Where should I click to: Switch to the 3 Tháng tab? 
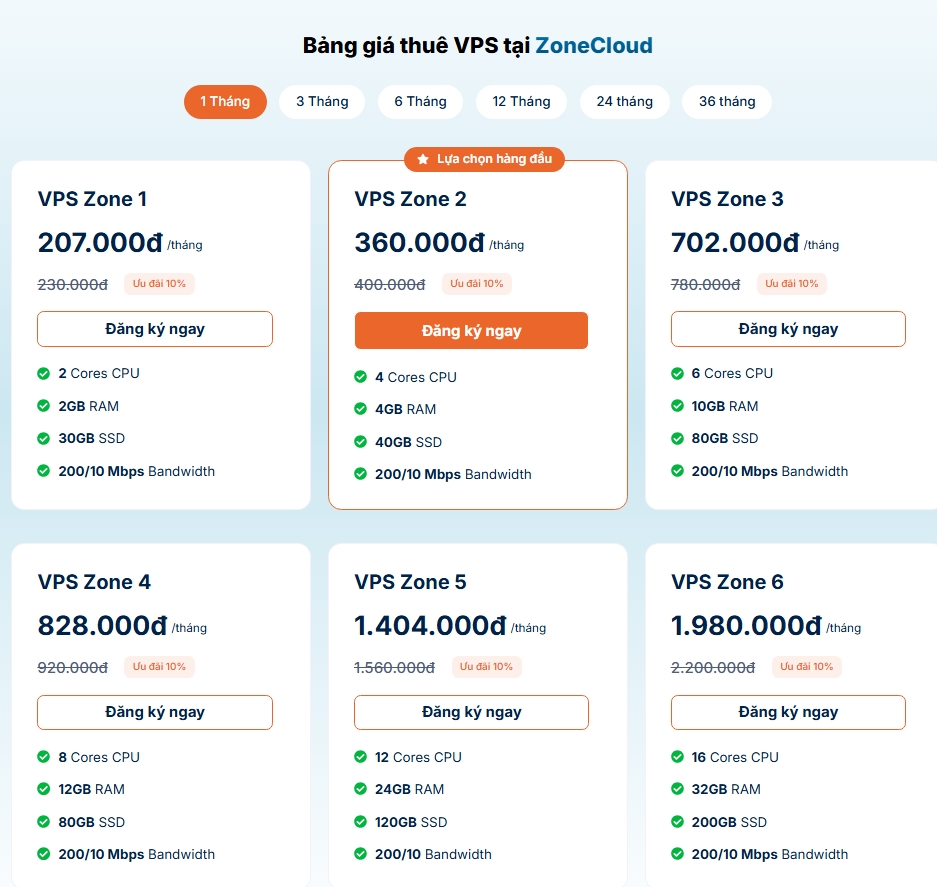322,102
